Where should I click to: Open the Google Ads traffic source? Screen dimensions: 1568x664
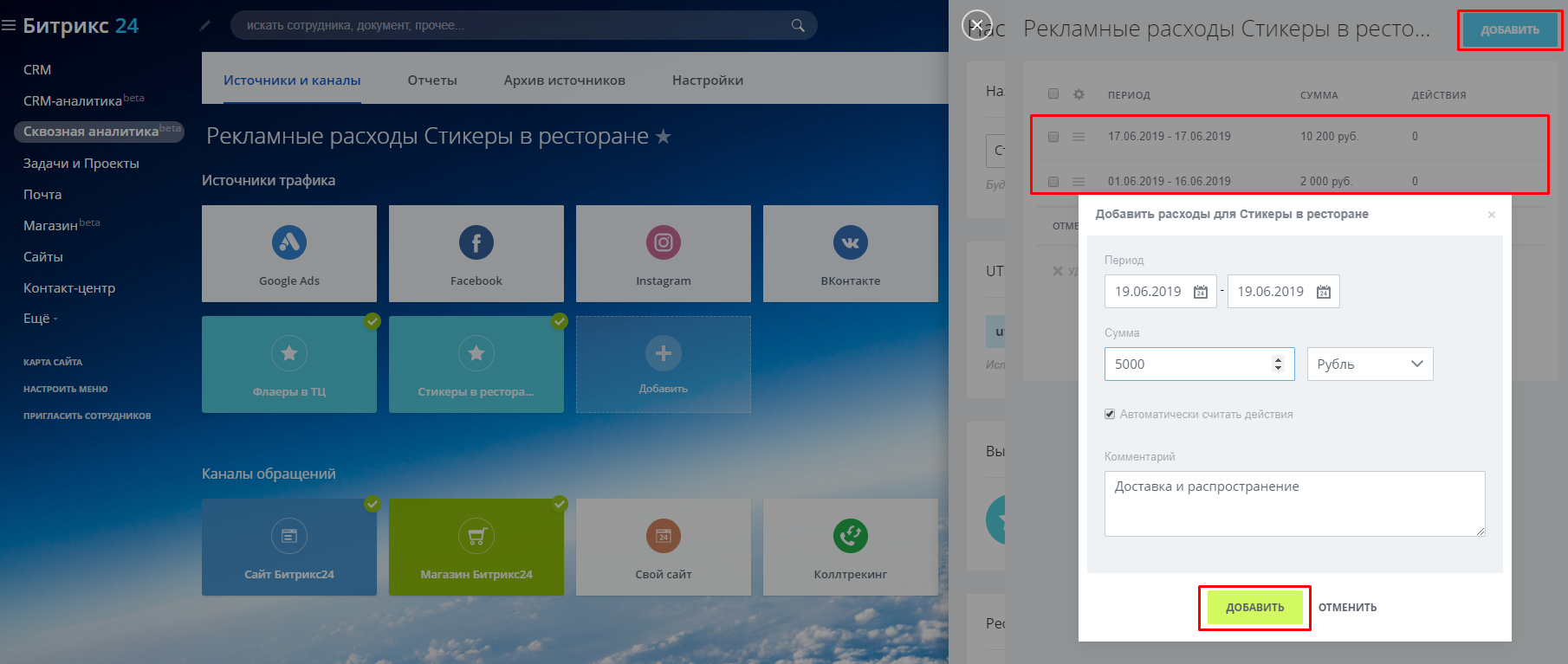(x=289, y=254)
